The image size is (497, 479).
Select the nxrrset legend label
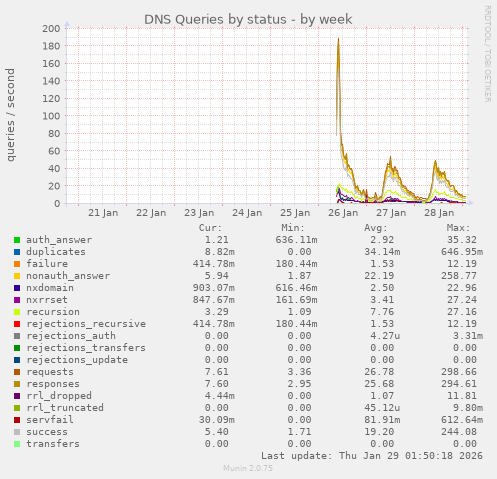47,300
